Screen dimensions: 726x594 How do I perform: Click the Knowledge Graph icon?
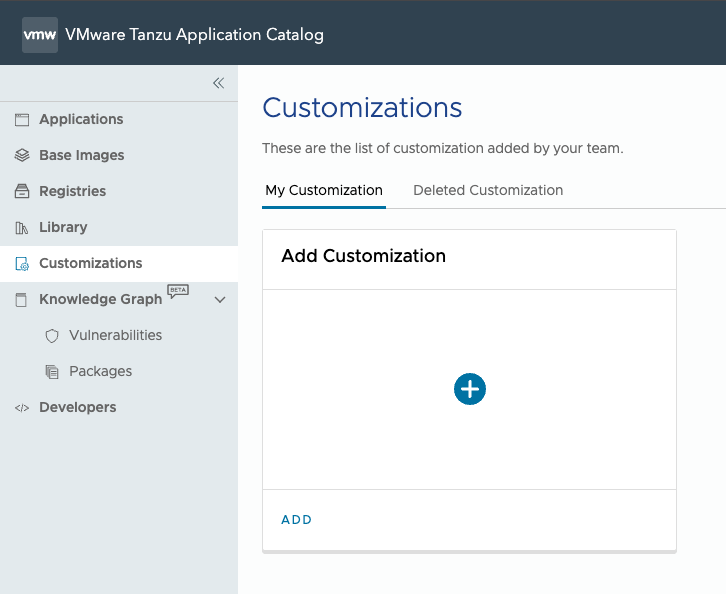click(21, 300)
